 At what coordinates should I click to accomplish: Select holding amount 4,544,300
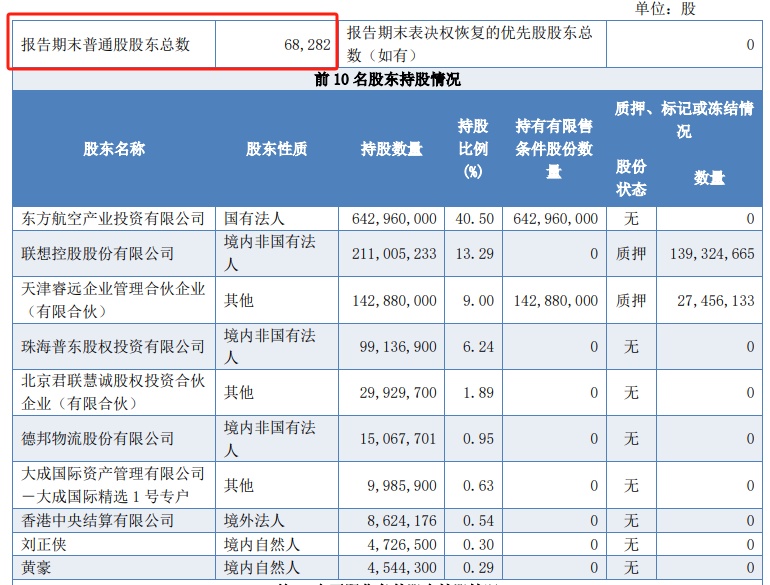click(x=402, y=568)
